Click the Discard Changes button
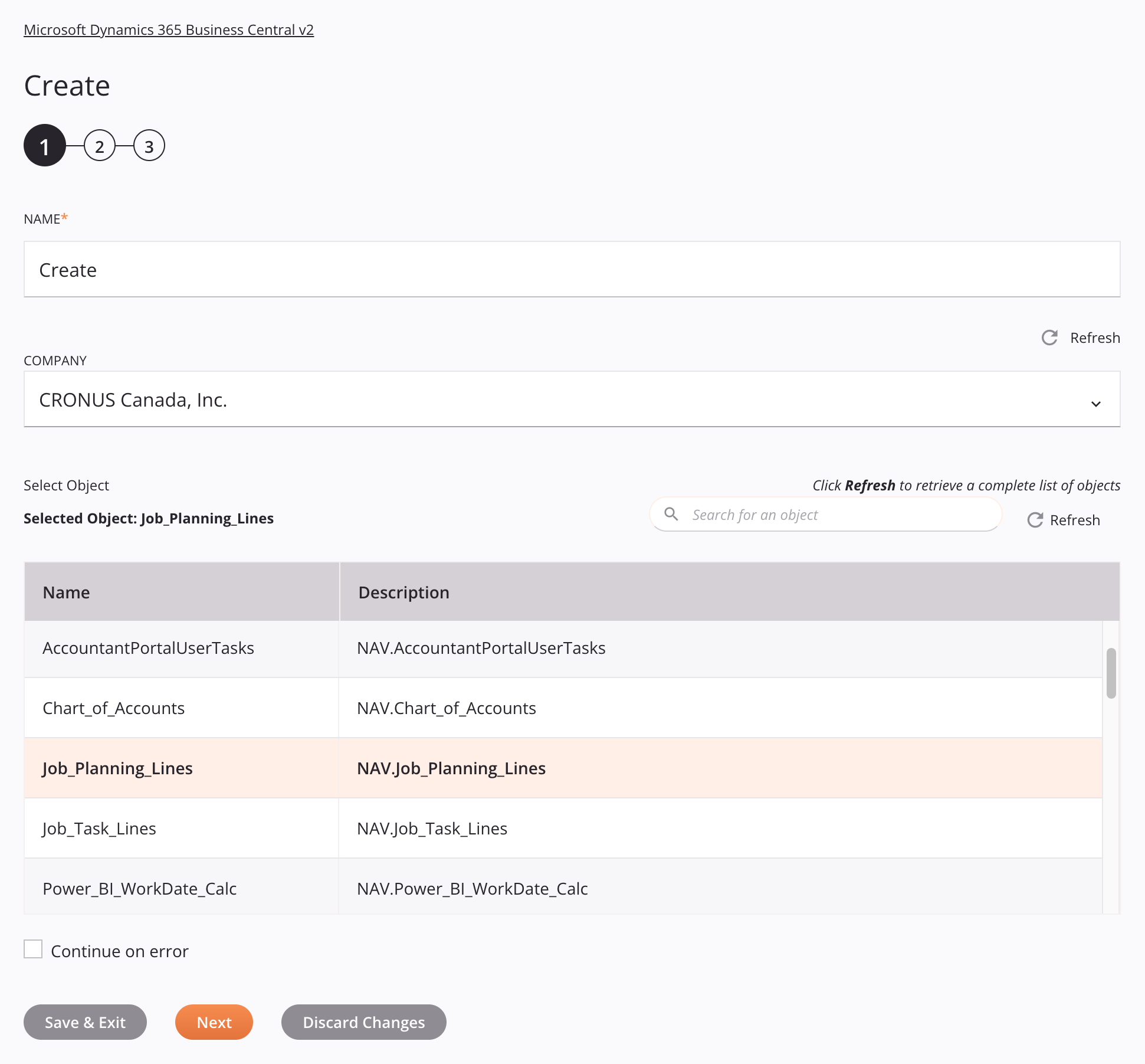1145x1064 pixels. 363,1022
